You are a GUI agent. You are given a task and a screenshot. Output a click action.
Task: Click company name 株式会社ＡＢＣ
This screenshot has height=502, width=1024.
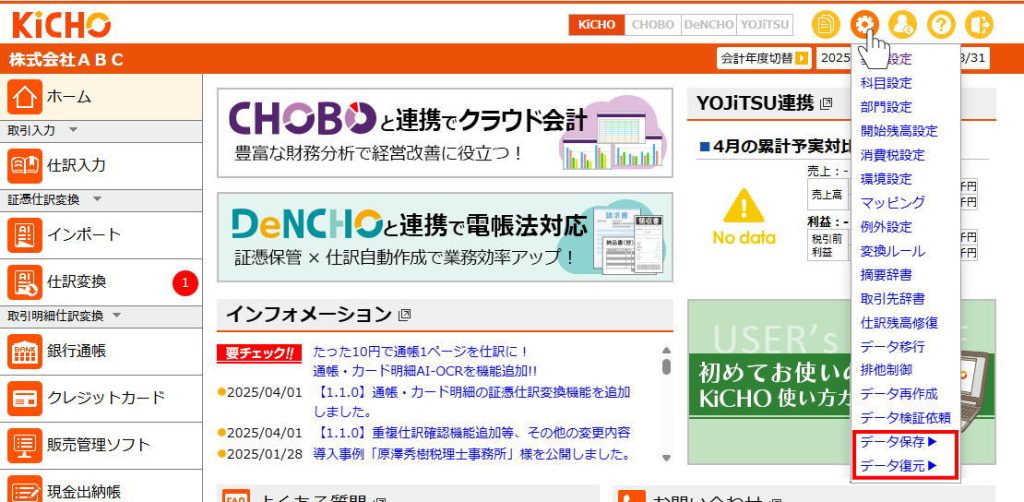pos(66,60)
